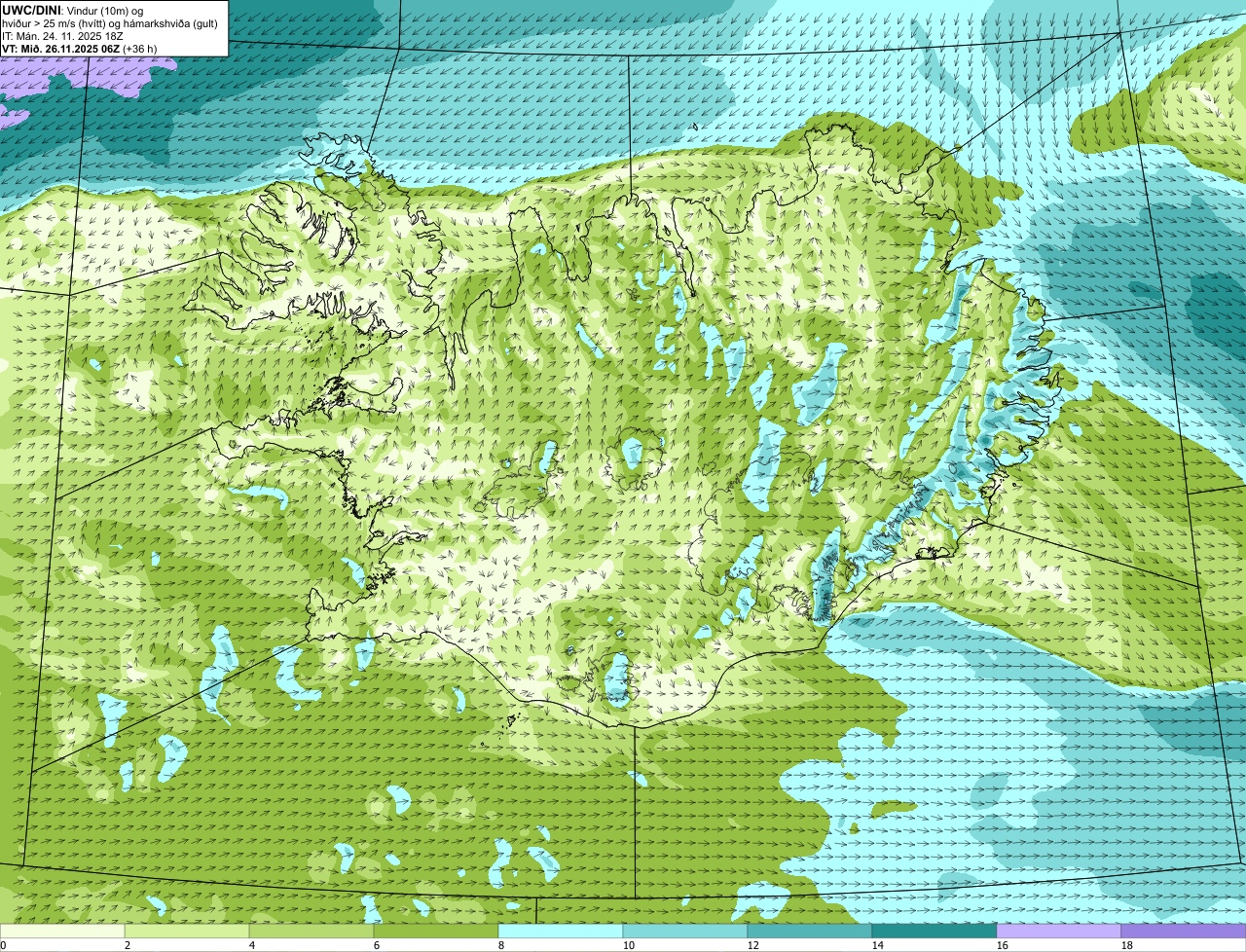
Task: Click the "UWC/DINI: Vindur (10m) og" title line
Action: (73, 10)
